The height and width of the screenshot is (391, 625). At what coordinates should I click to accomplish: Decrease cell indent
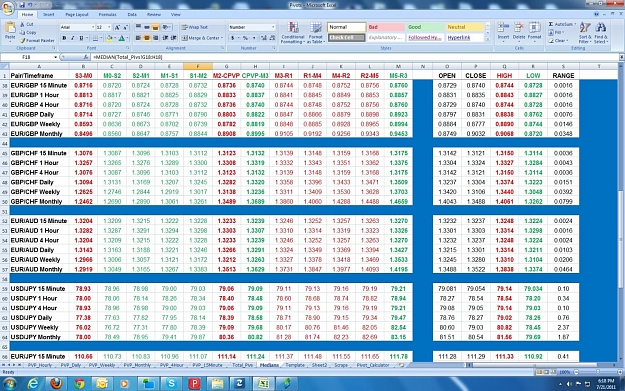[165, 38]
